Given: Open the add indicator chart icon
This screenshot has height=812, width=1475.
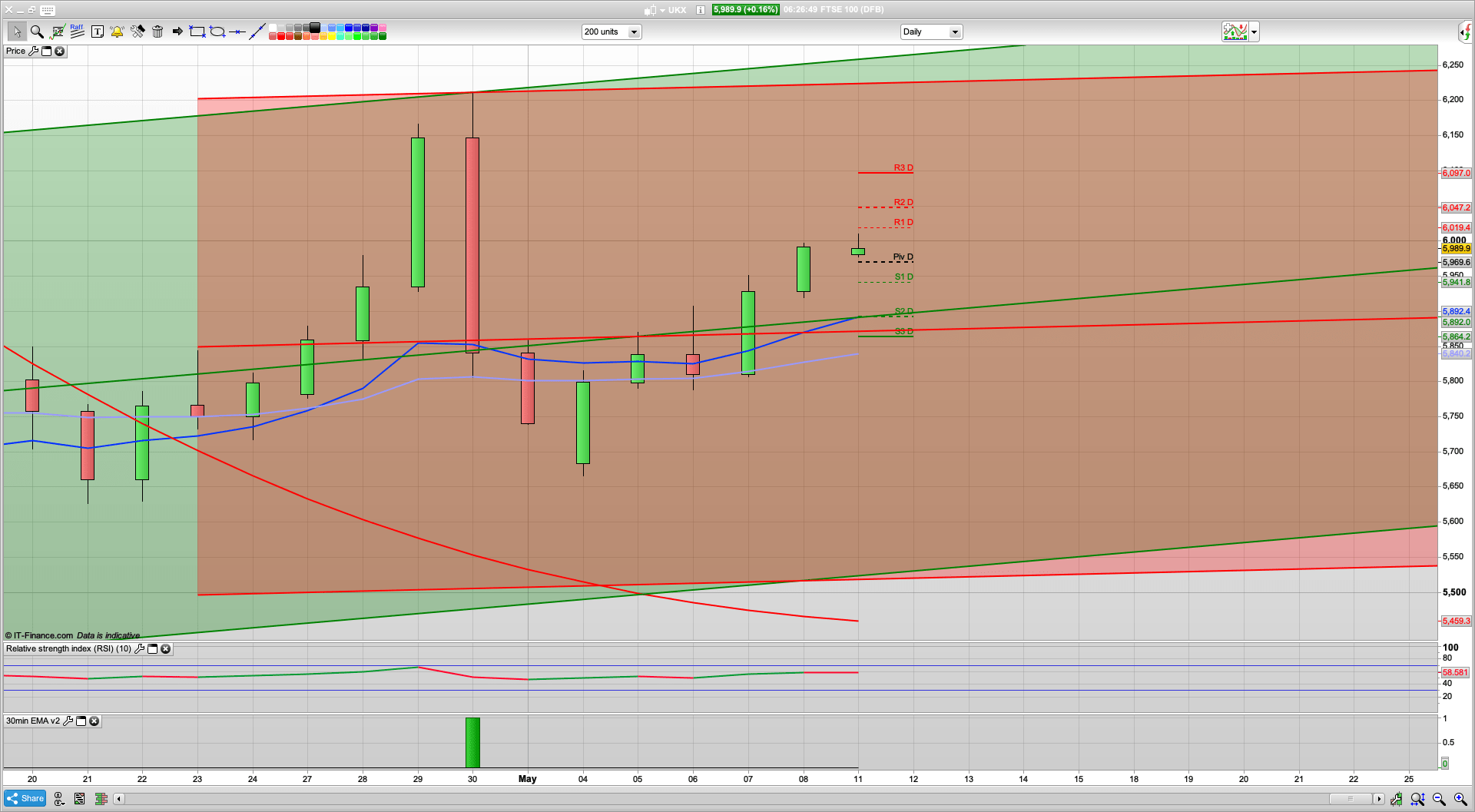Looking at the screenshot, I should pyautogui.click(x=1235, y=31).
